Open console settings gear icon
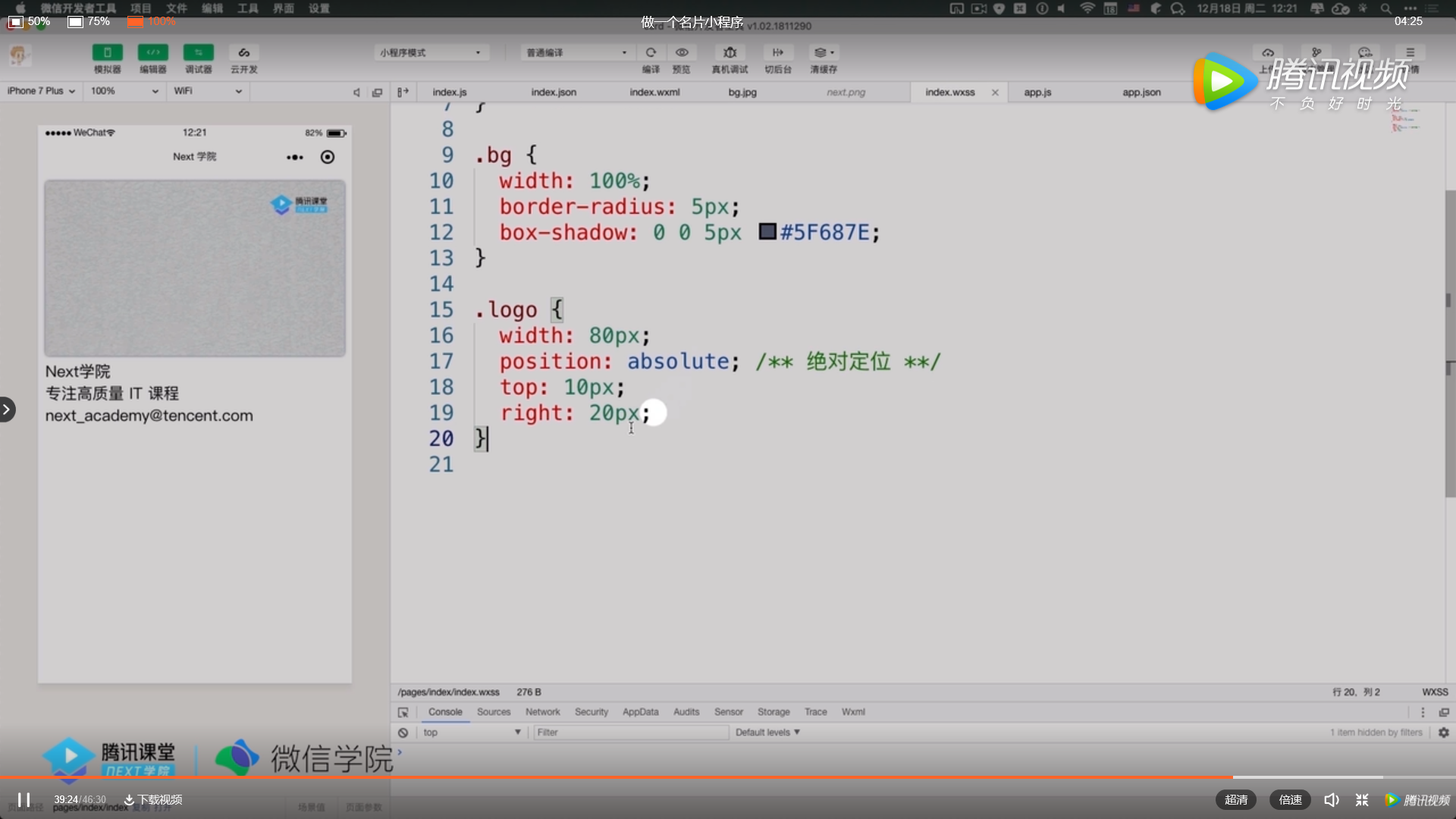 tap(1444, 733)
